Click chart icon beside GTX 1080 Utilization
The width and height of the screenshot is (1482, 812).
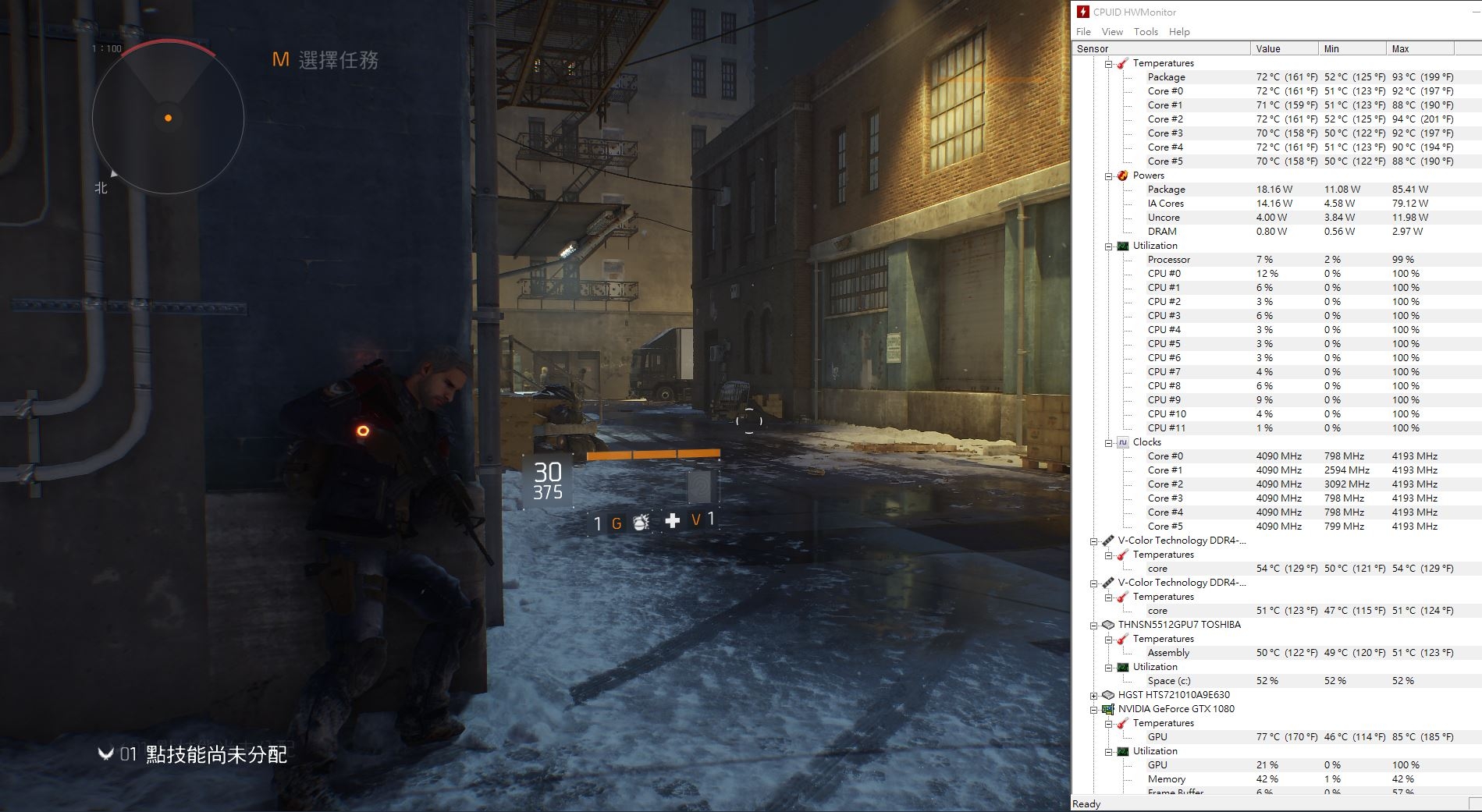coord(1122,751)
